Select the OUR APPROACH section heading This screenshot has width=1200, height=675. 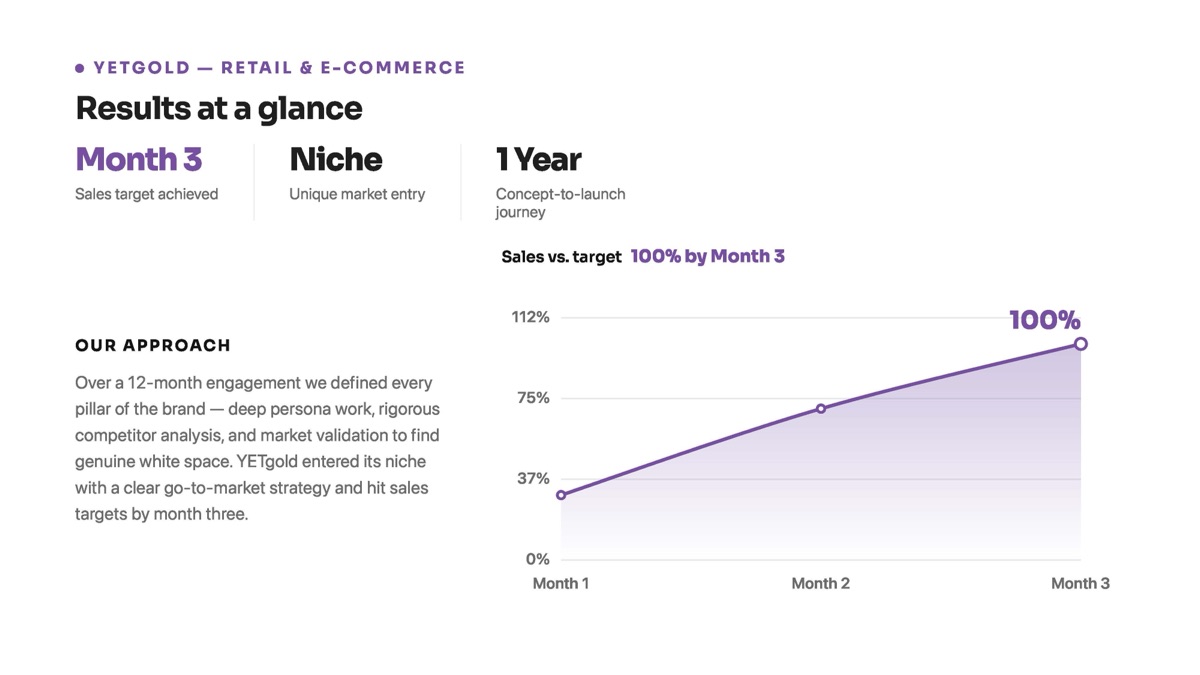153,345
